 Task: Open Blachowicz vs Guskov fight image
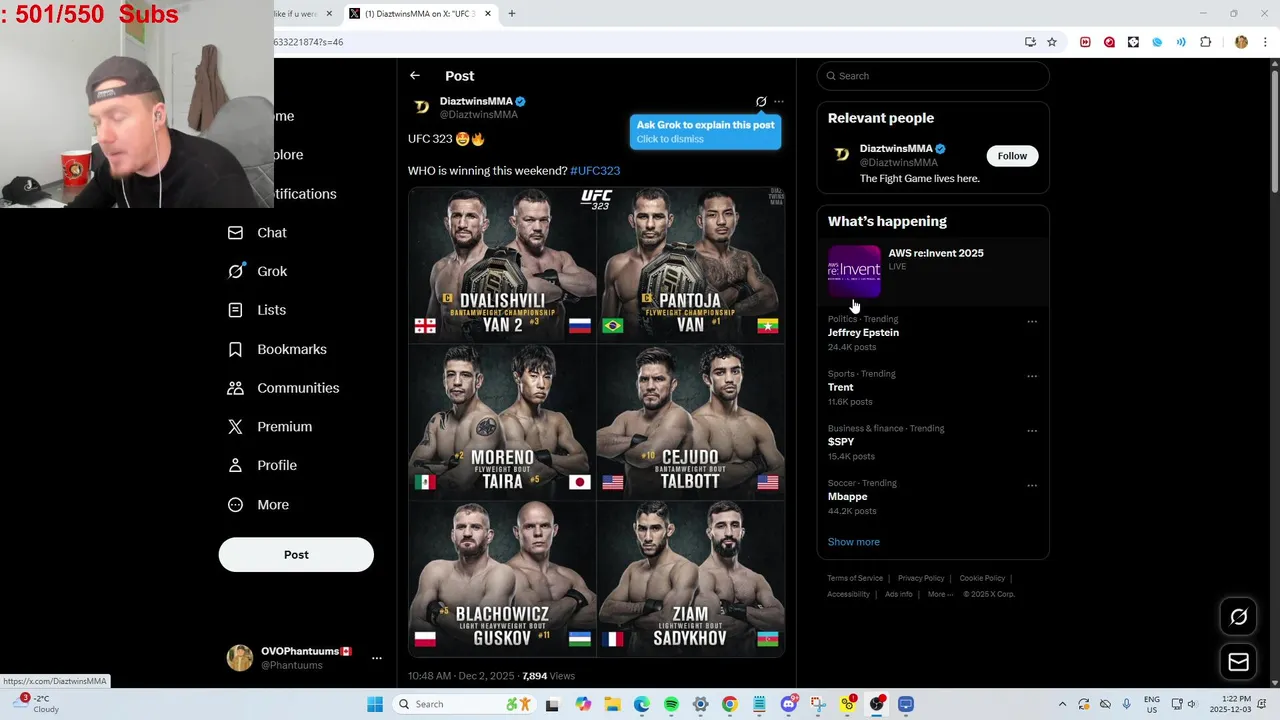[x=502, y=578]
